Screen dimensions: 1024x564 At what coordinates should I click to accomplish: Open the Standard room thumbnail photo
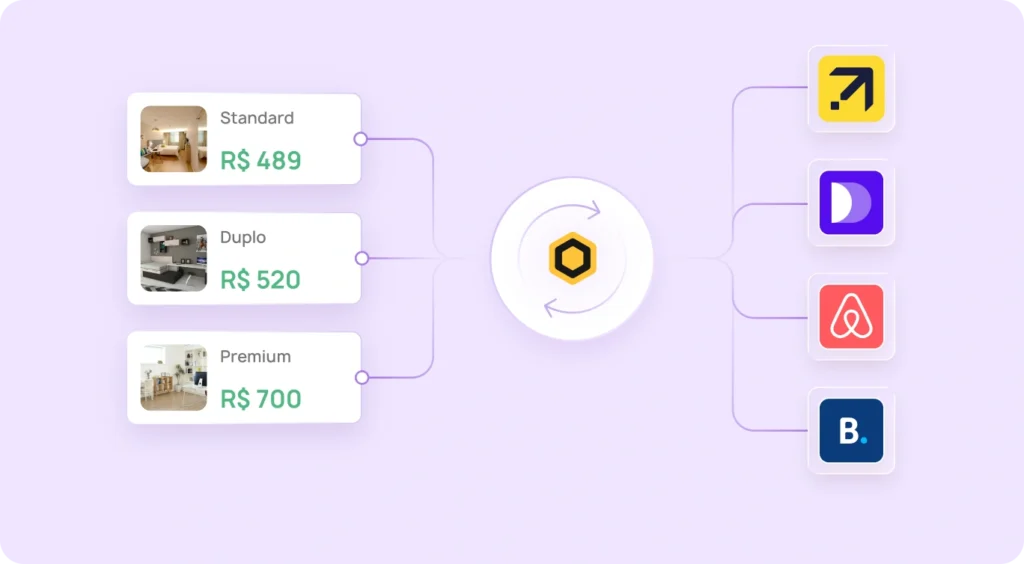coord(174,139)
